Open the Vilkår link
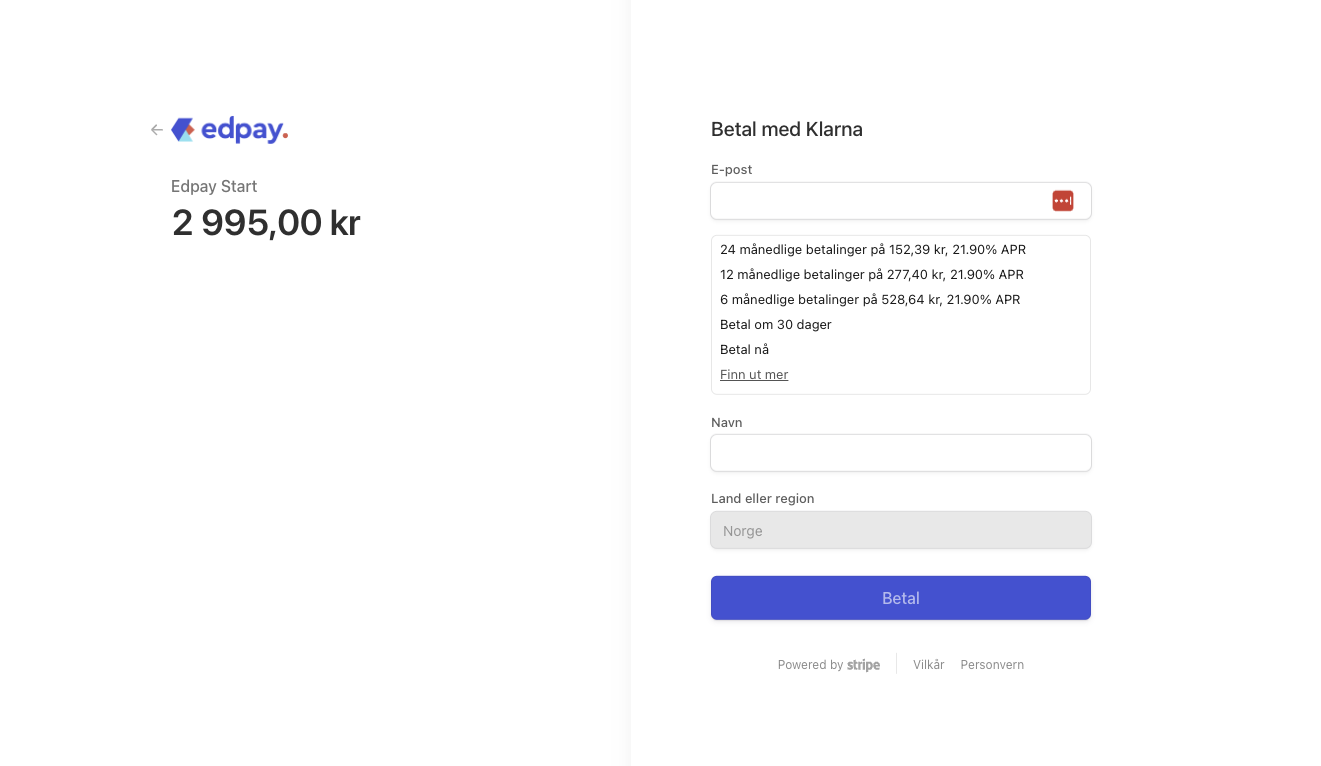The width and height of the screenshot is (1321, 766). (x=928, y=665)
